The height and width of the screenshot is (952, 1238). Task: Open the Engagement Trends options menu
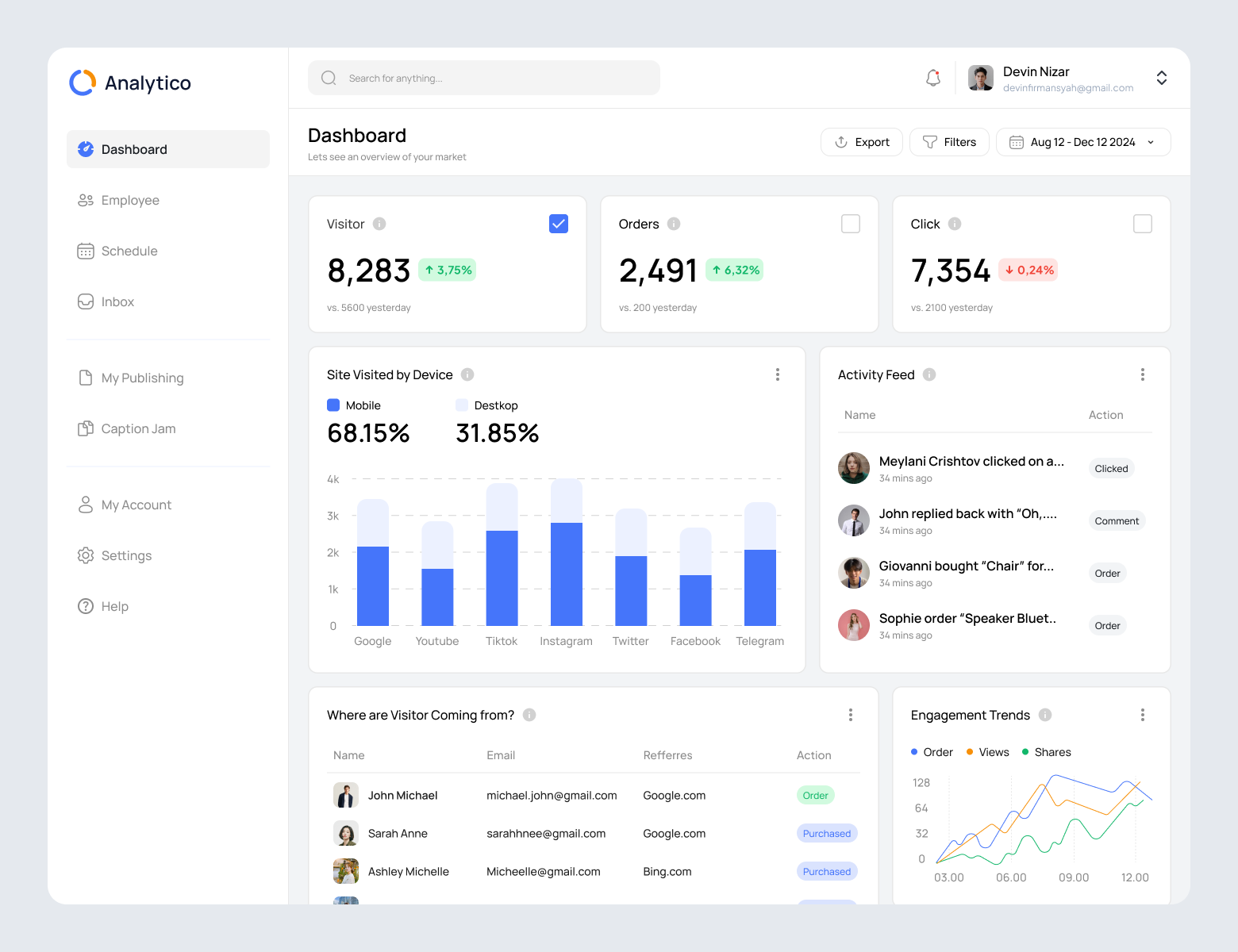click(1143, 715)
